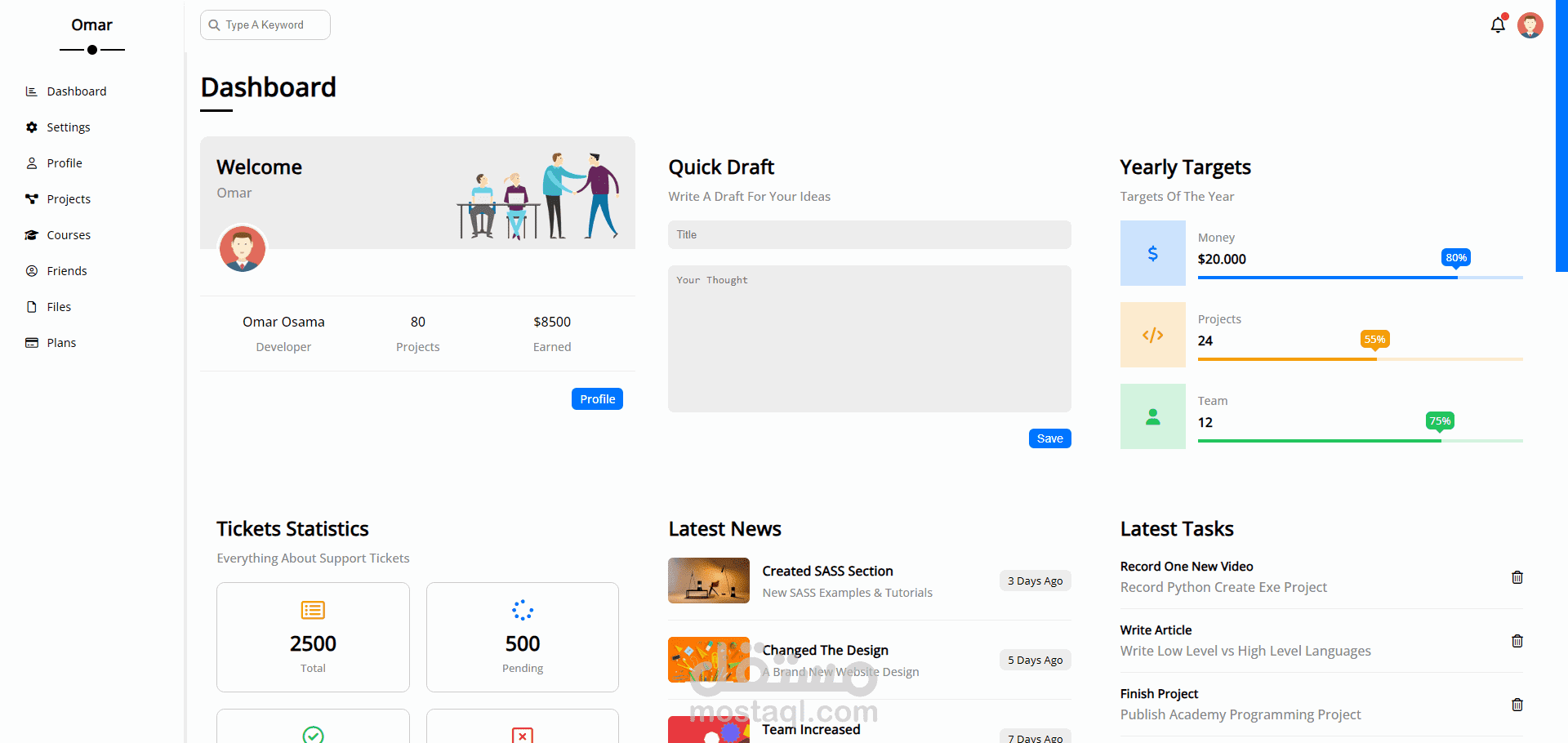Click the search magnifier icon
The height and width of the screenshot is (743, 1568).
click(x=214, y=25)
